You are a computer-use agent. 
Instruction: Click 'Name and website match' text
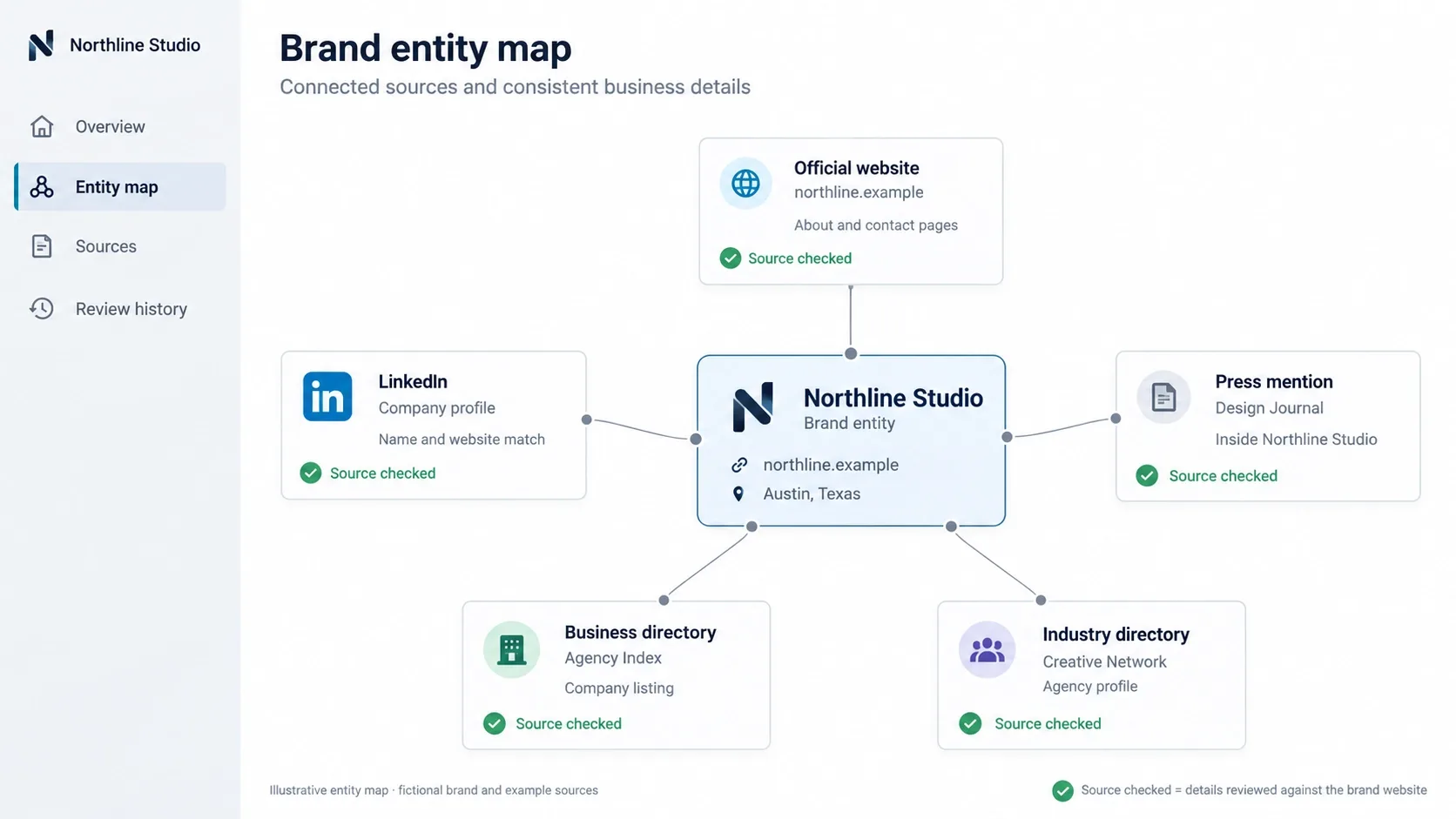click(462, 440)
